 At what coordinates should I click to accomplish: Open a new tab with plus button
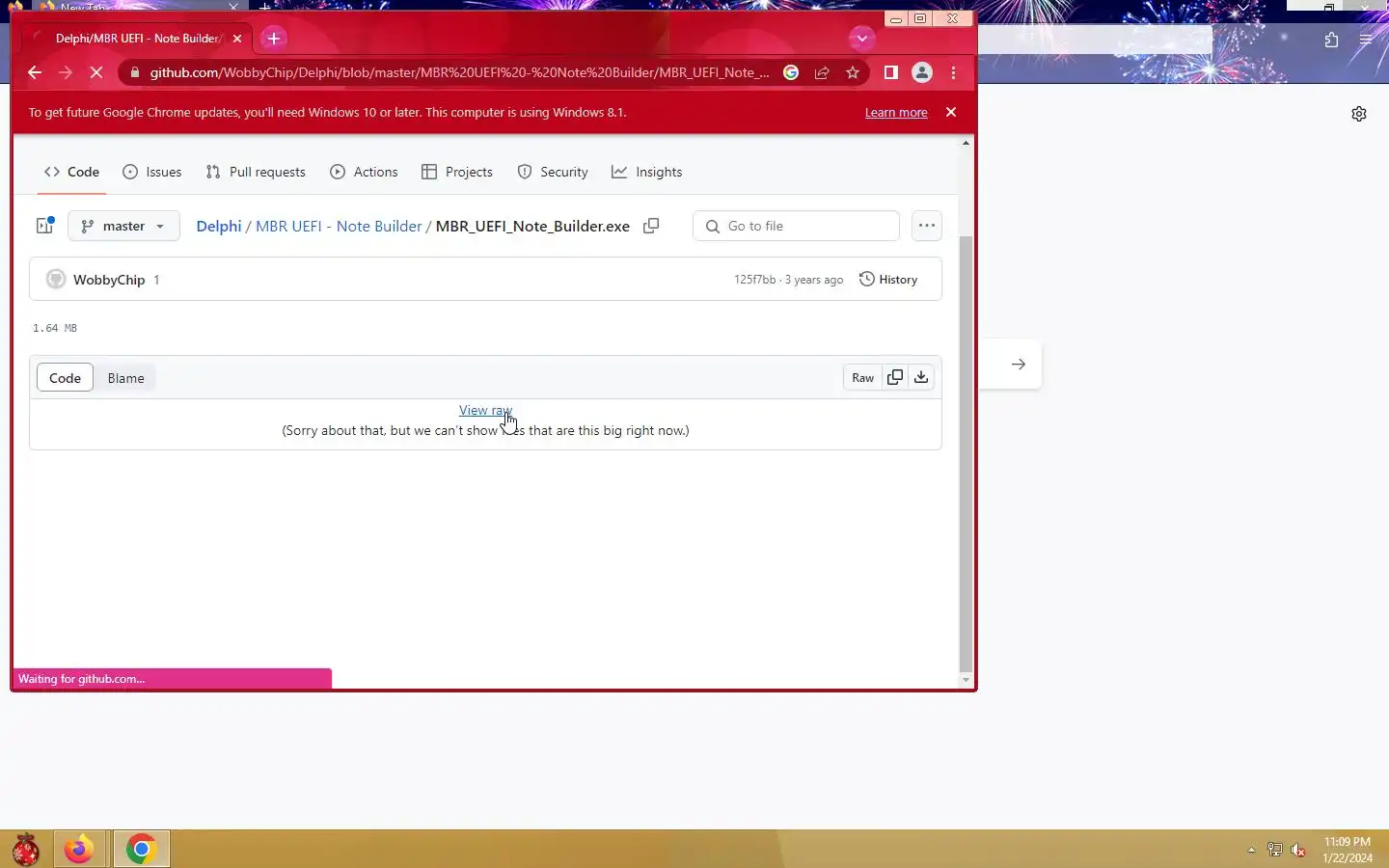pos(274,39)
